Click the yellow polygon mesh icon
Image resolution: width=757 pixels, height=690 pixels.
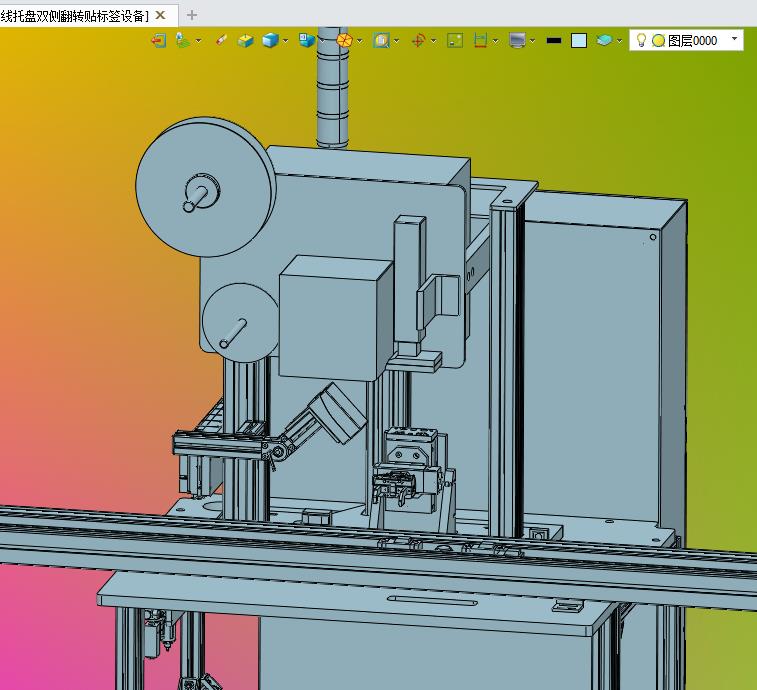(x=344, y=40)
